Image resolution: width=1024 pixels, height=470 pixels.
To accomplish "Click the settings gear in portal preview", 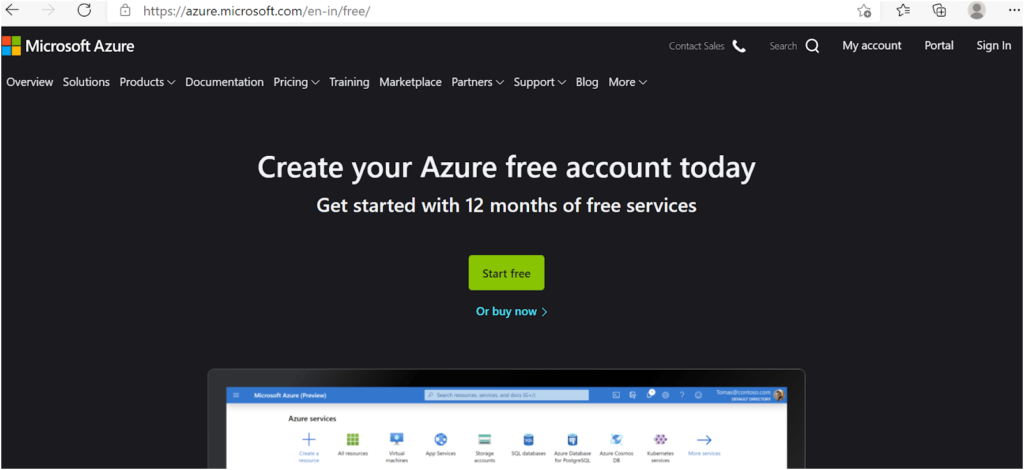I will (665, 395).
